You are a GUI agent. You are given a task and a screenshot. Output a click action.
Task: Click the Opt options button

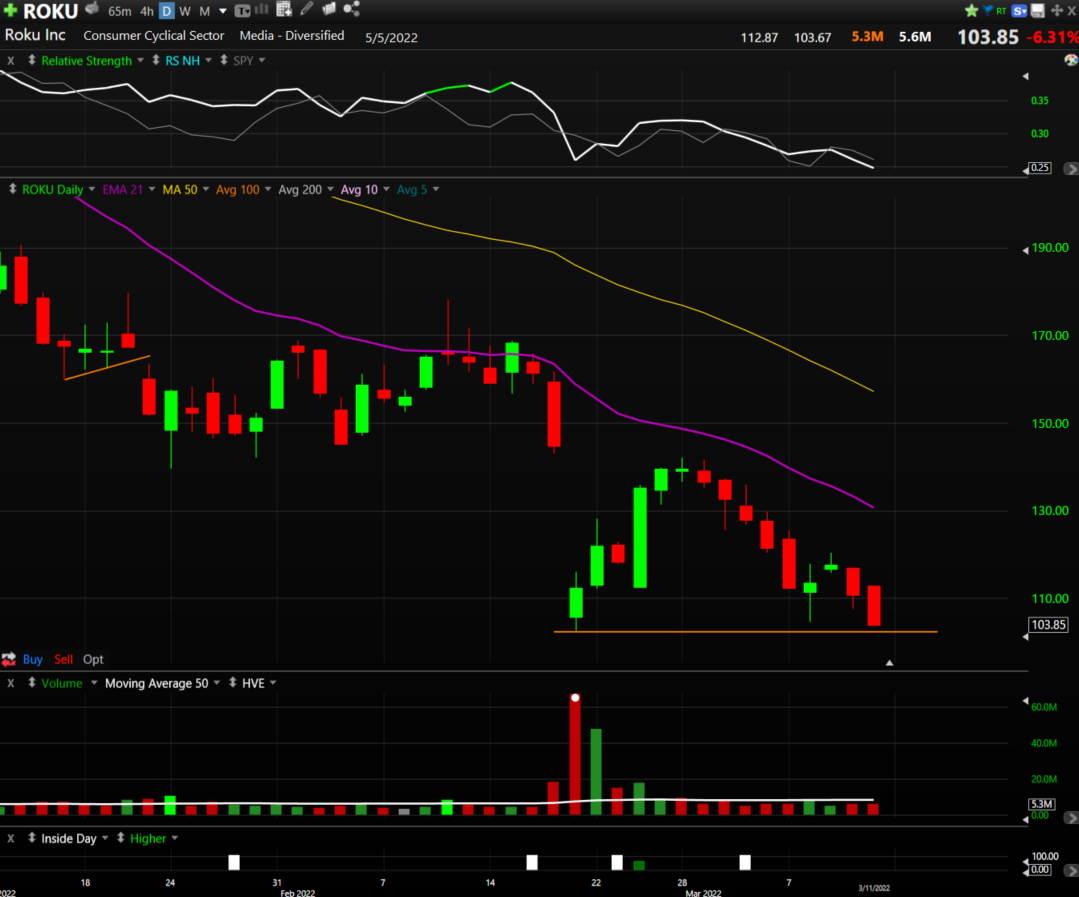click(93, 659)
